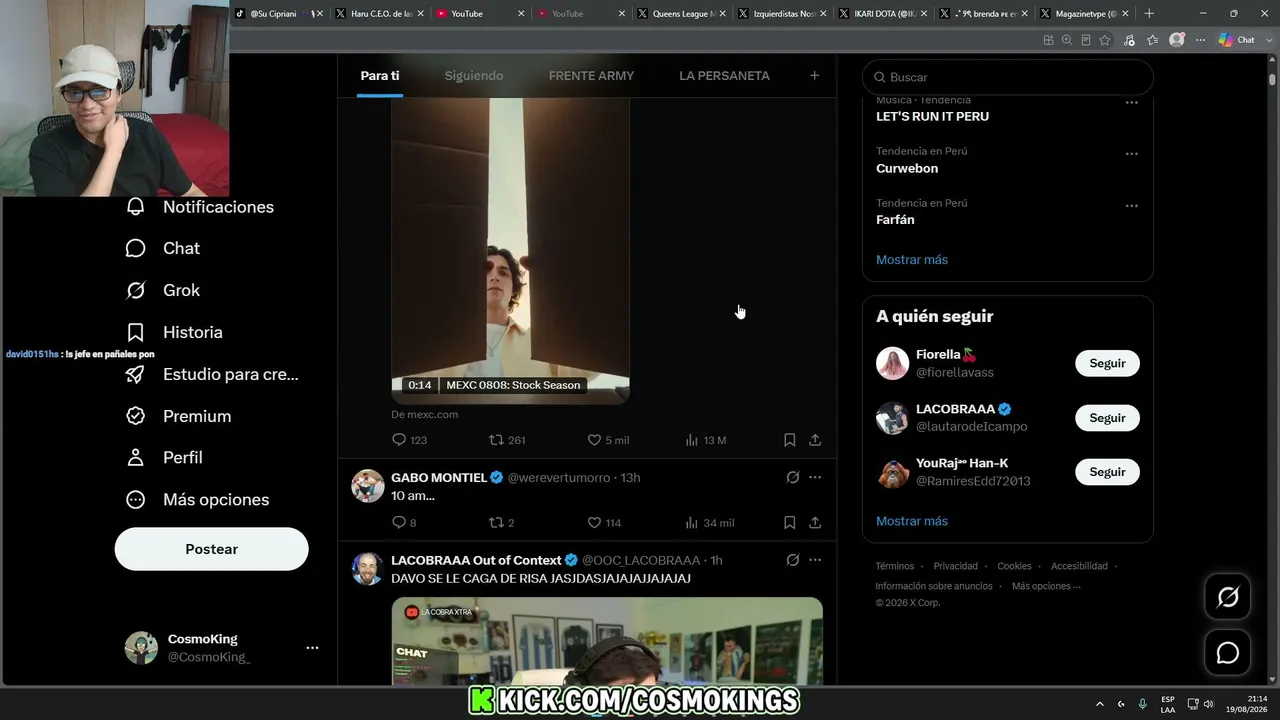This screenshot has height=720, width=1280.
Task: Switch to Queens League browser tab
Action: point(681,14)
